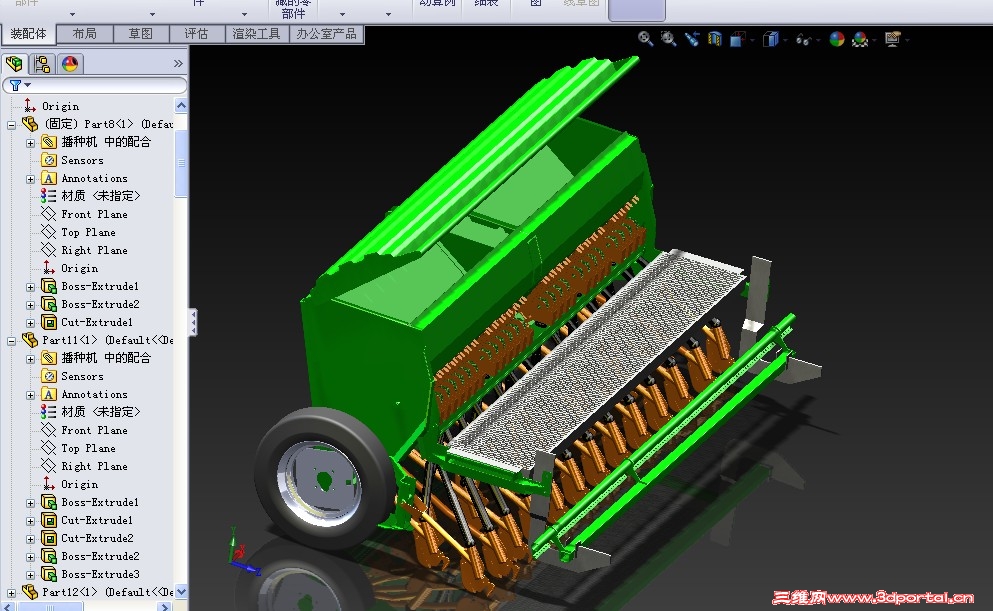
Task: Switch to the 渲染工具 tab
Action: 256,34
